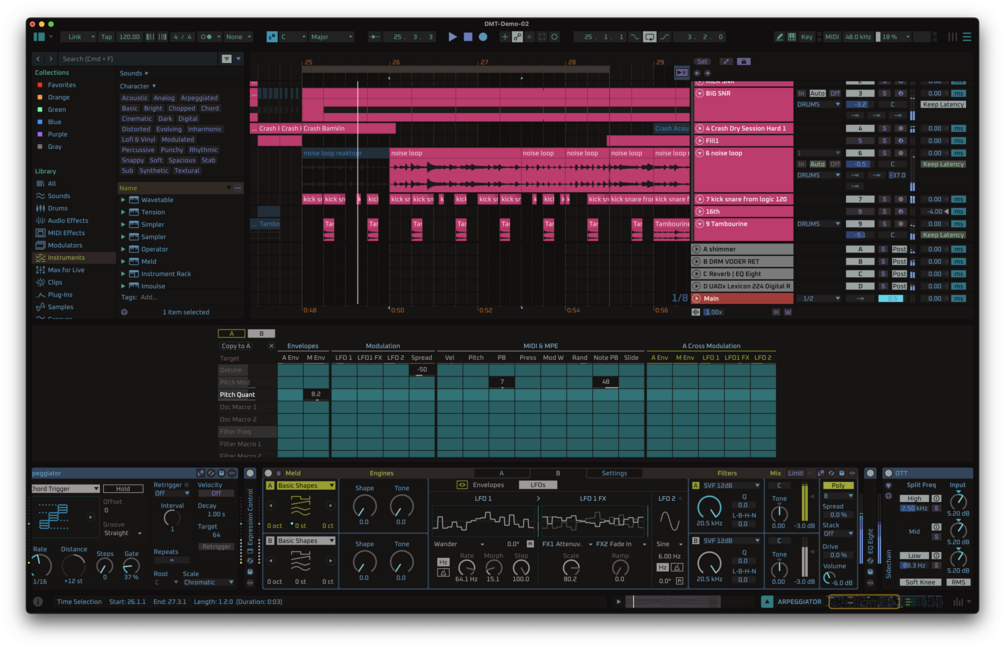
Task: Click the Link button in top bar
Action: tap(75, 37)
